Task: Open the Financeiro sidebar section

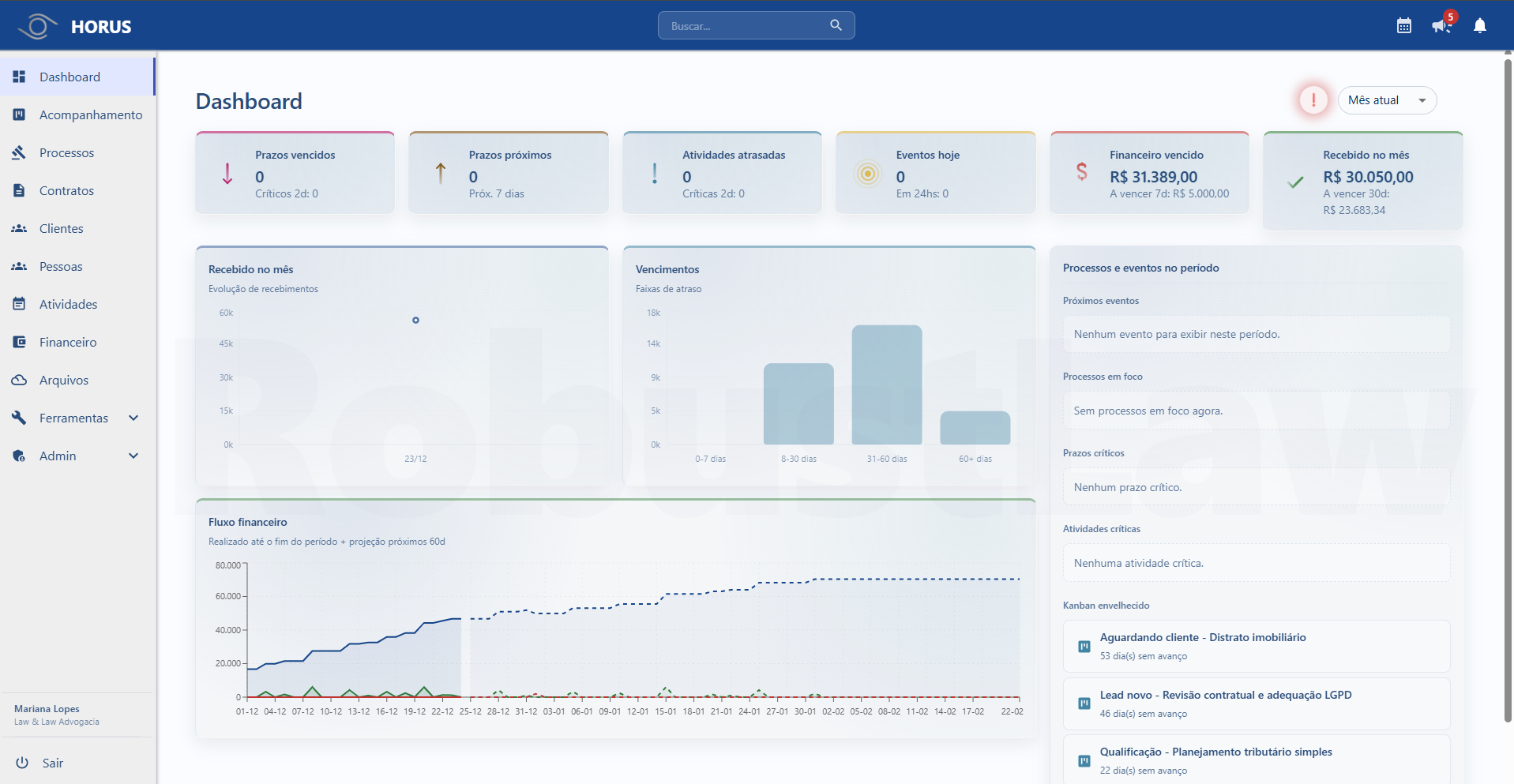Action: click(68, 342)
